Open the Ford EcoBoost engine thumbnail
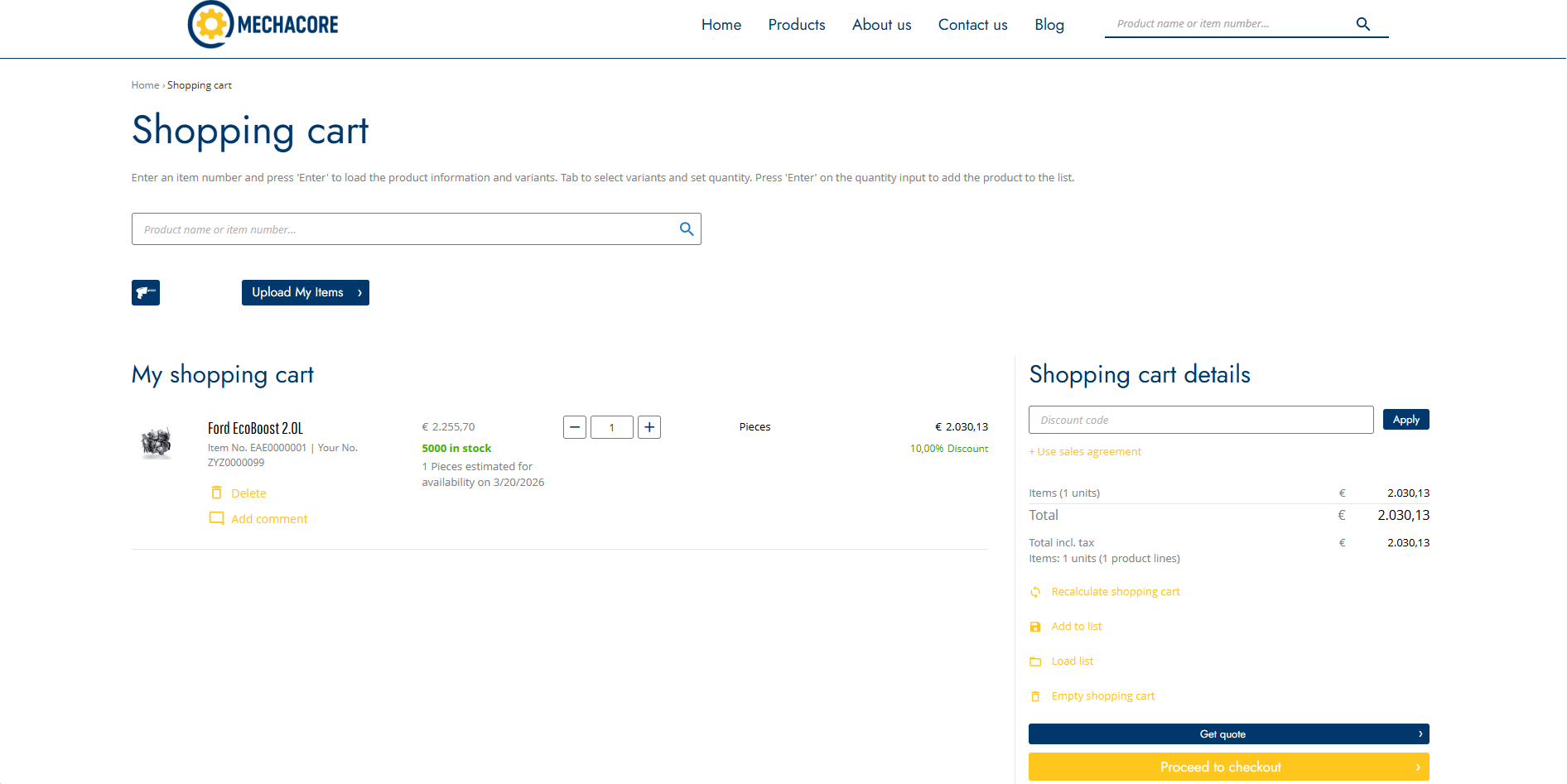The width and height of the screenshot is (1567, 784). tap(156, 443)
